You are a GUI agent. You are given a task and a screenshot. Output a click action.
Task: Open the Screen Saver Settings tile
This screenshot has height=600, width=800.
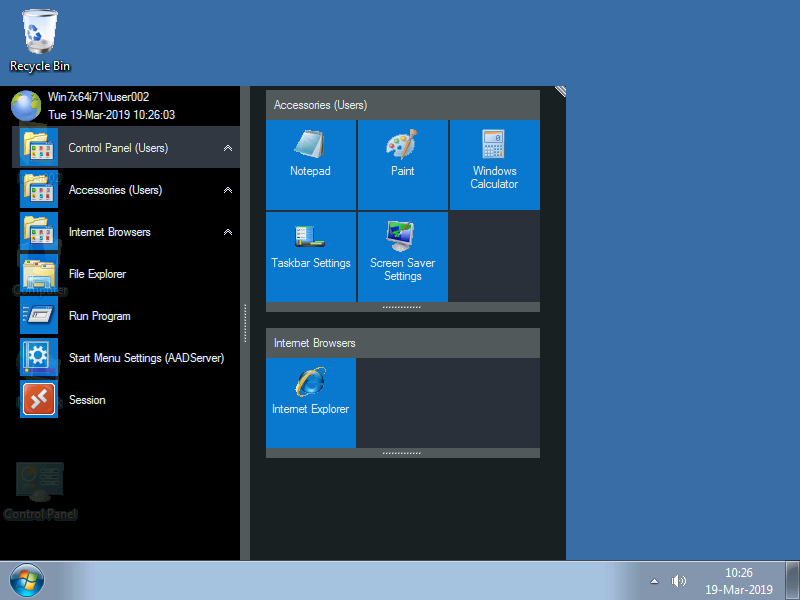[x=402, y=257]
